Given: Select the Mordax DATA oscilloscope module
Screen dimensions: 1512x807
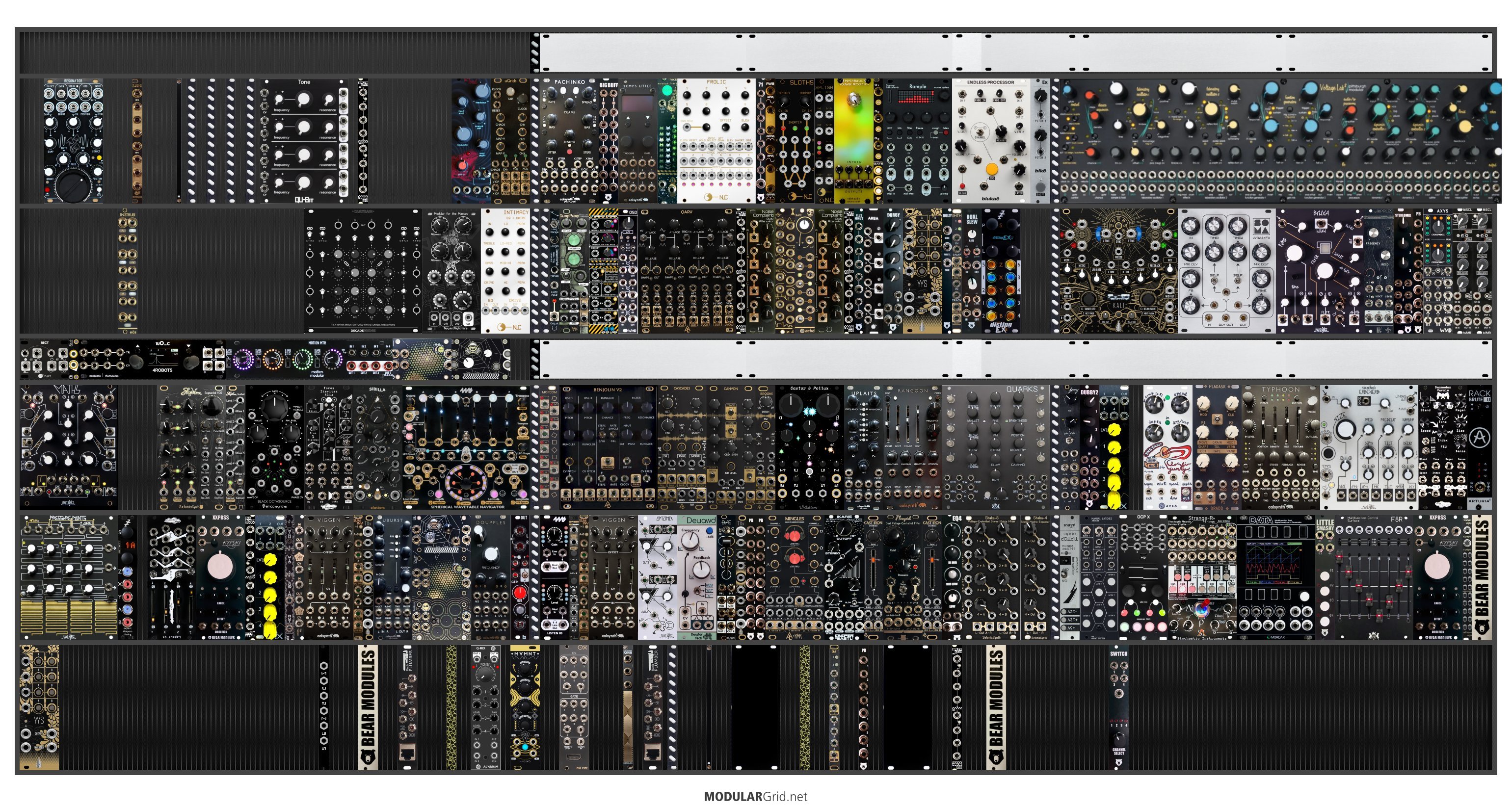Looking at the screenshot, I should coord(1276,577).
